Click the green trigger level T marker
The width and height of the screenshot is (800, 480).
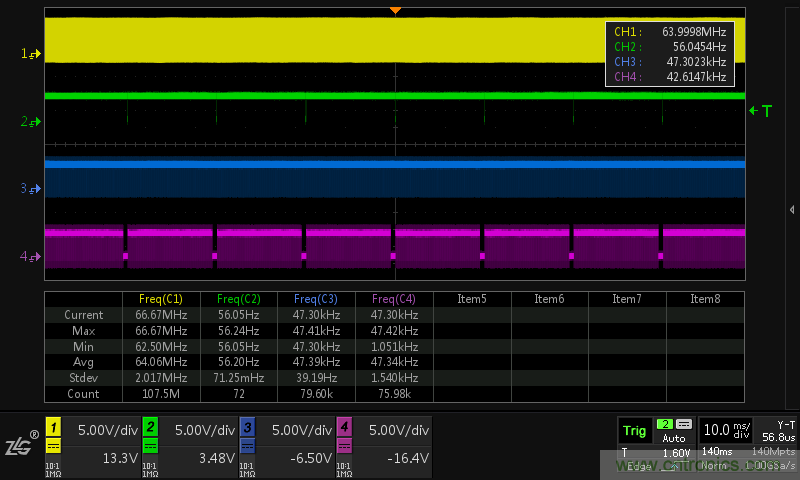click(x=761, y=111)
